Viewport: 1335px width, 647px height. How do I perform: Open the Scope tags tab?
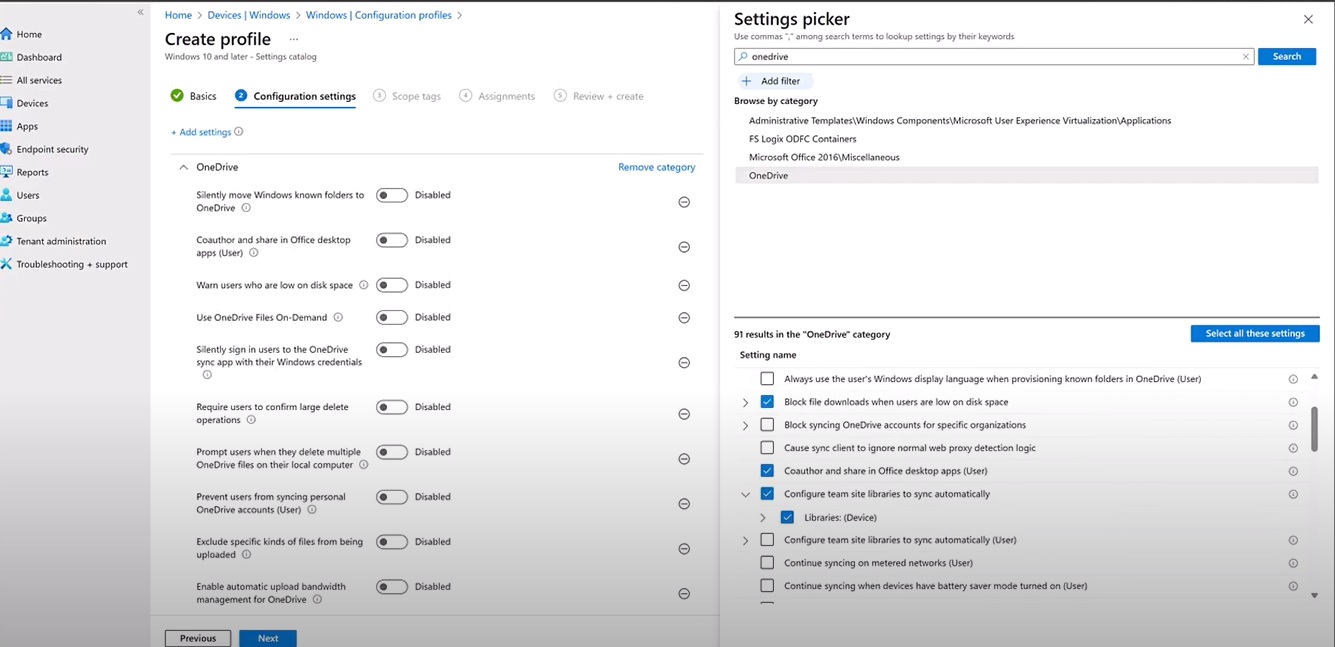[x=413, y=95]
